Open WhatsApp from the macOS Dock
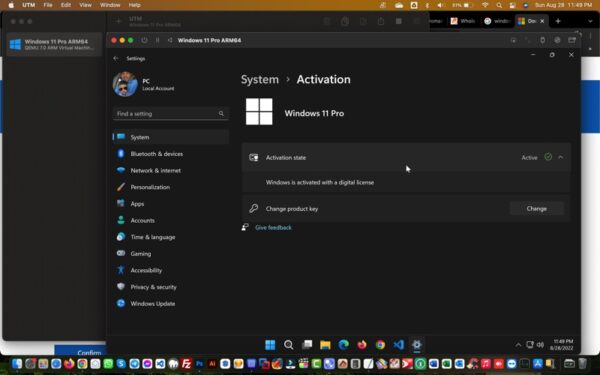 click(108, 364)
